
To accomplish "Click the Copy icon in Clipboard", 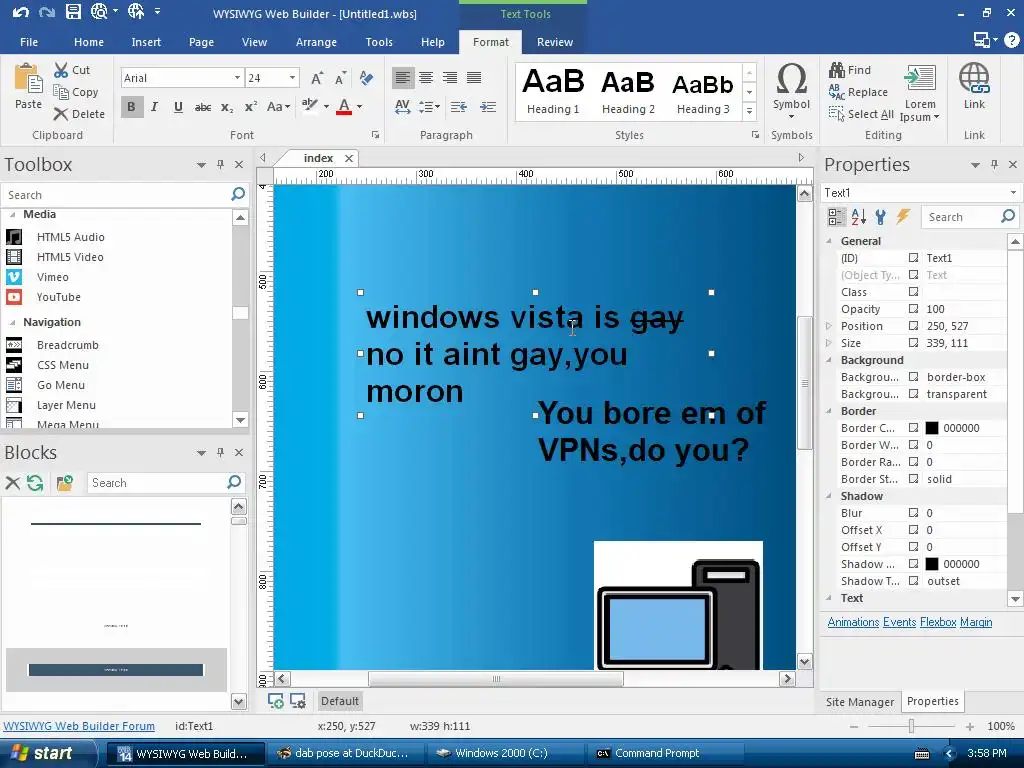I will tap(61, 92).
